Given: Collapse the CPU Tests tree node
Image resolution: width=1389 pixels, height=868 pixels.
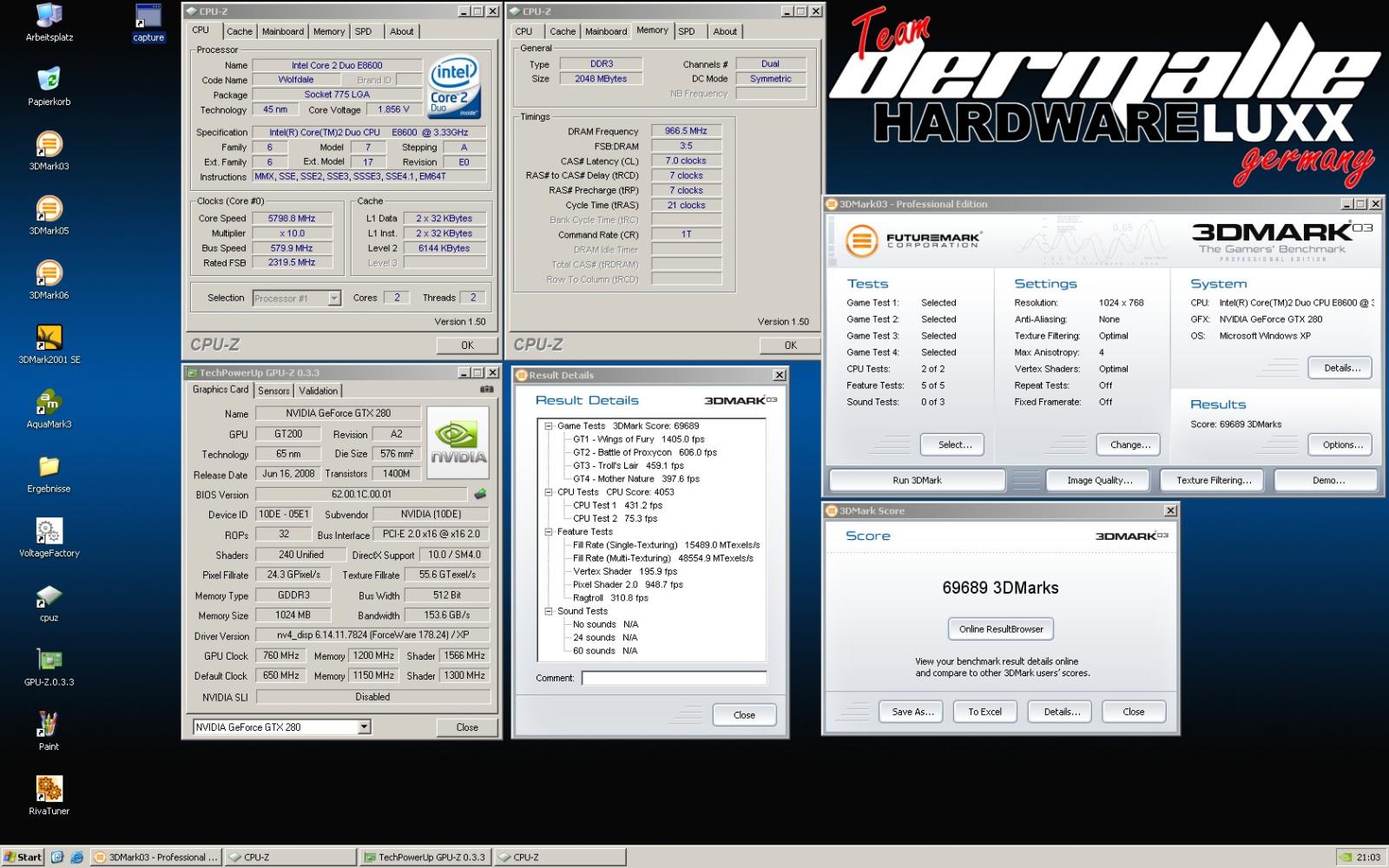Looking at the screenshot, I should (549, 492).
